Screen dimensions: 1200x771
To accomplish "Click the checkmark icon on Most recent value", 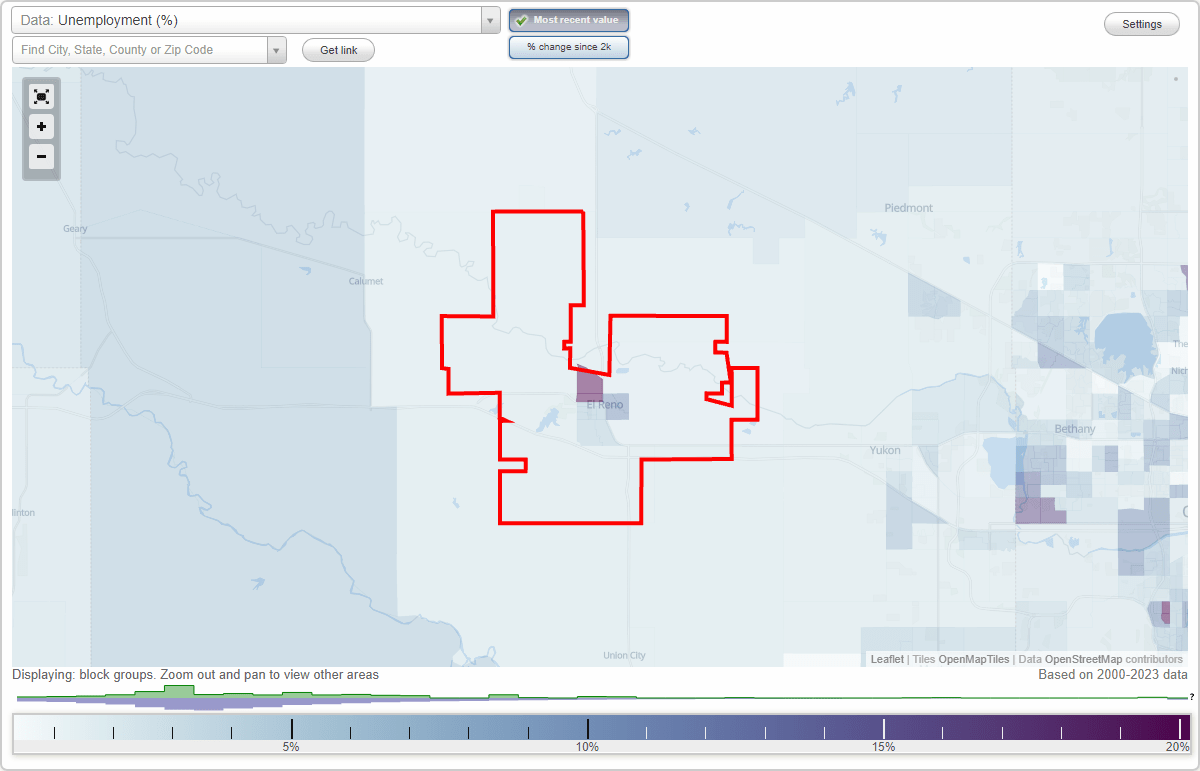I will (521, 20).
